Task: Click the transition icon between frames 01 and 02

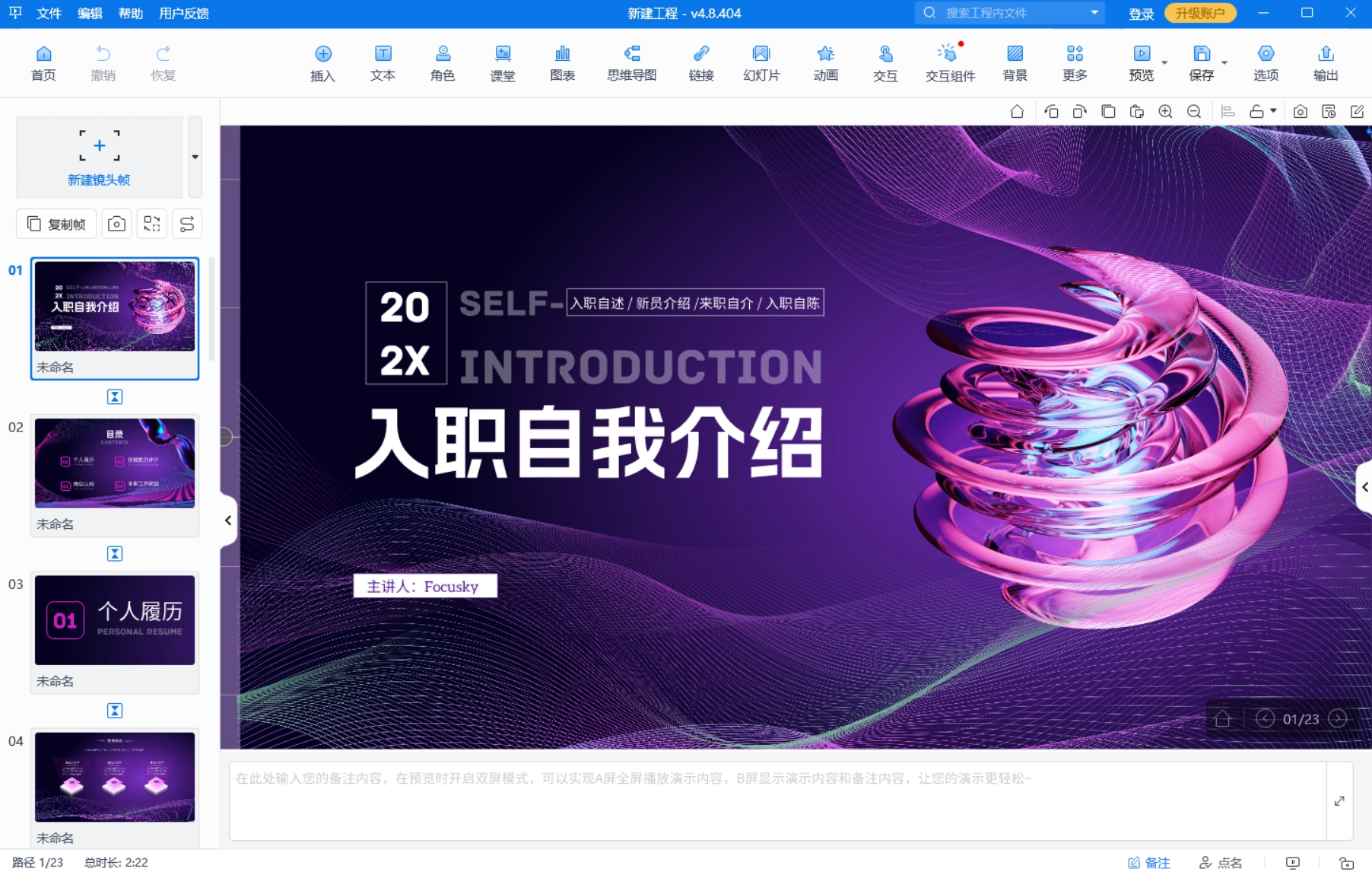Action: tap(115, 396)
